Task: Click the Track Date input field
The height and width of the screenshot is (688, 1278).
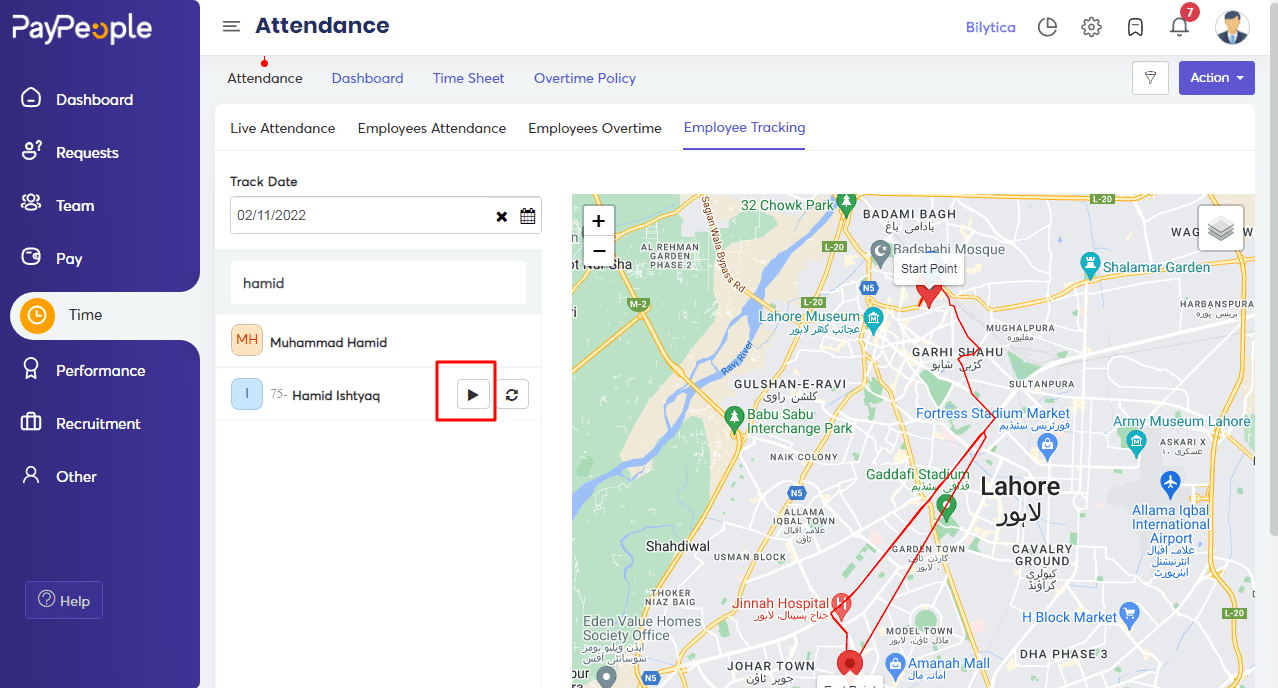Action: (386, 215)
